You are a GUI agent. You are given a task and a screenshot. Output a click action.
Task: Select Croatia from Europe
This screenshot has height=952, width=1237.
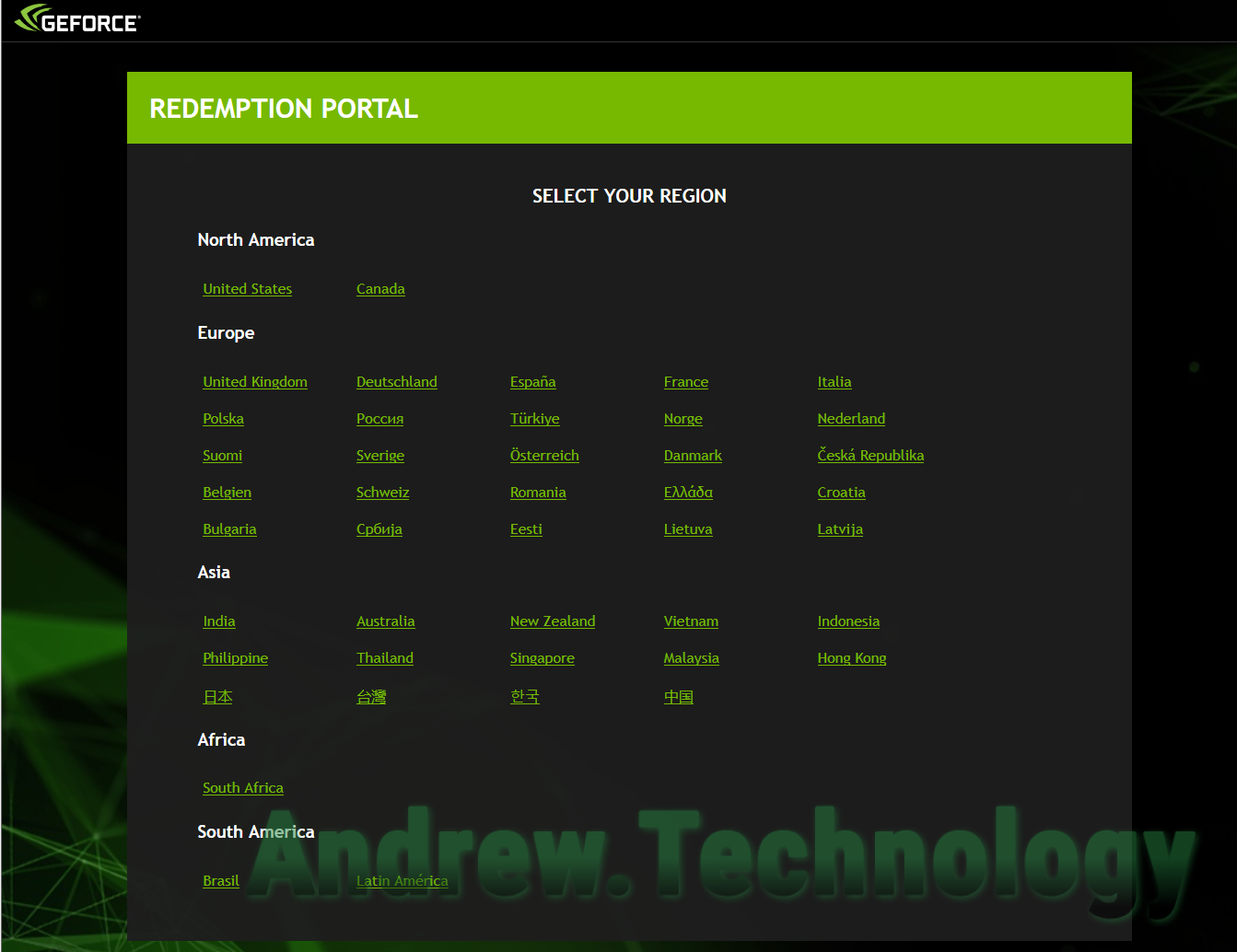tap(842, 493)
